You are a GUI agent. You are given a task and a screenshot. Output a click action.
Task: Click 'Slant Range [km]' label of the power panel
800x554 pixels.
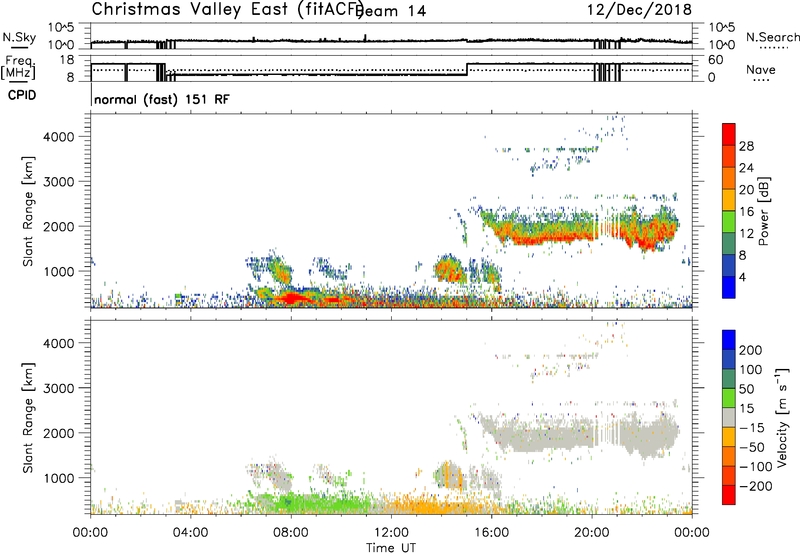tap(28, 211)
